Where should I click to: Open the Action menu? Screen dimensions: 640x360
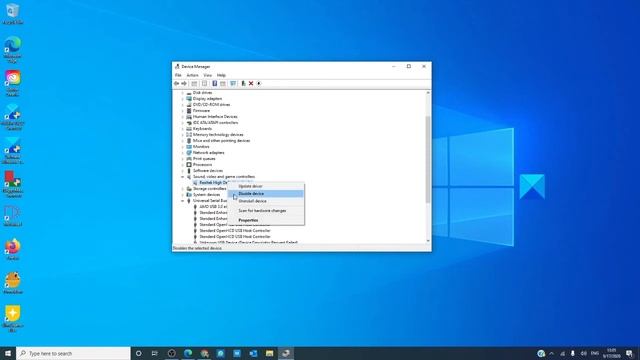tap(192, 75)
